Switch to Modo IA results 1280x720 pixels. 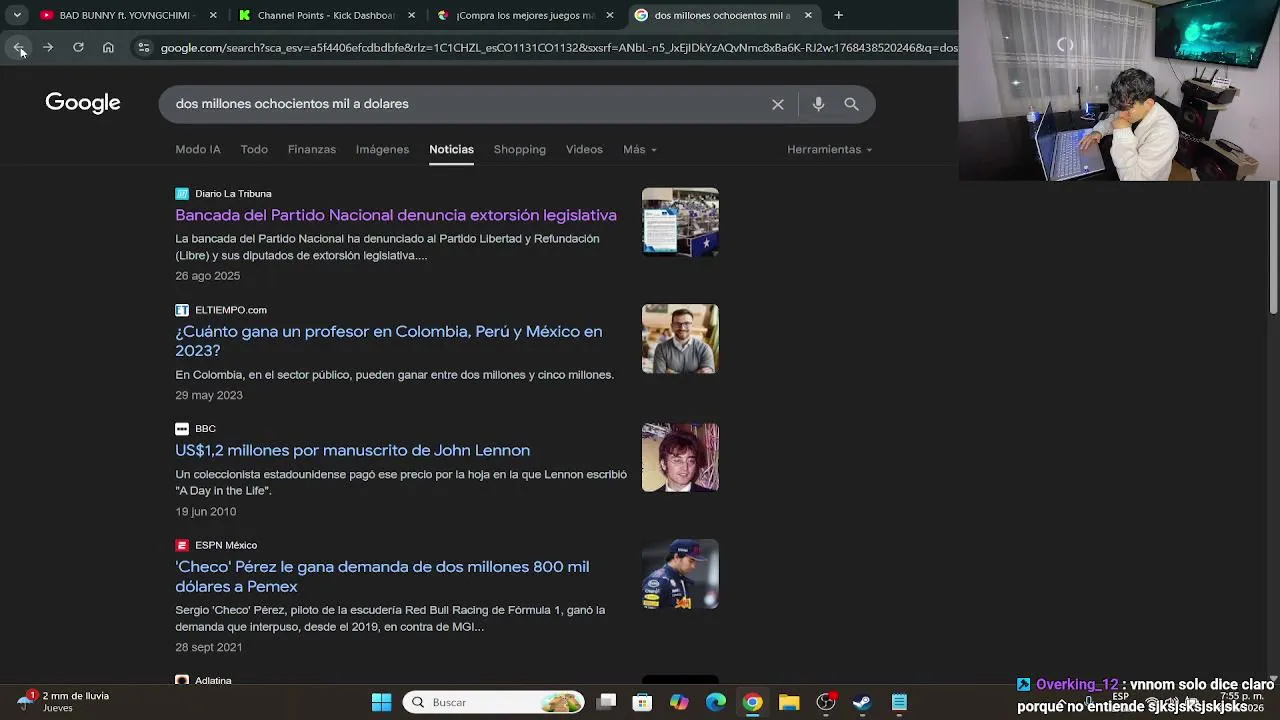(x=198, y=149)
